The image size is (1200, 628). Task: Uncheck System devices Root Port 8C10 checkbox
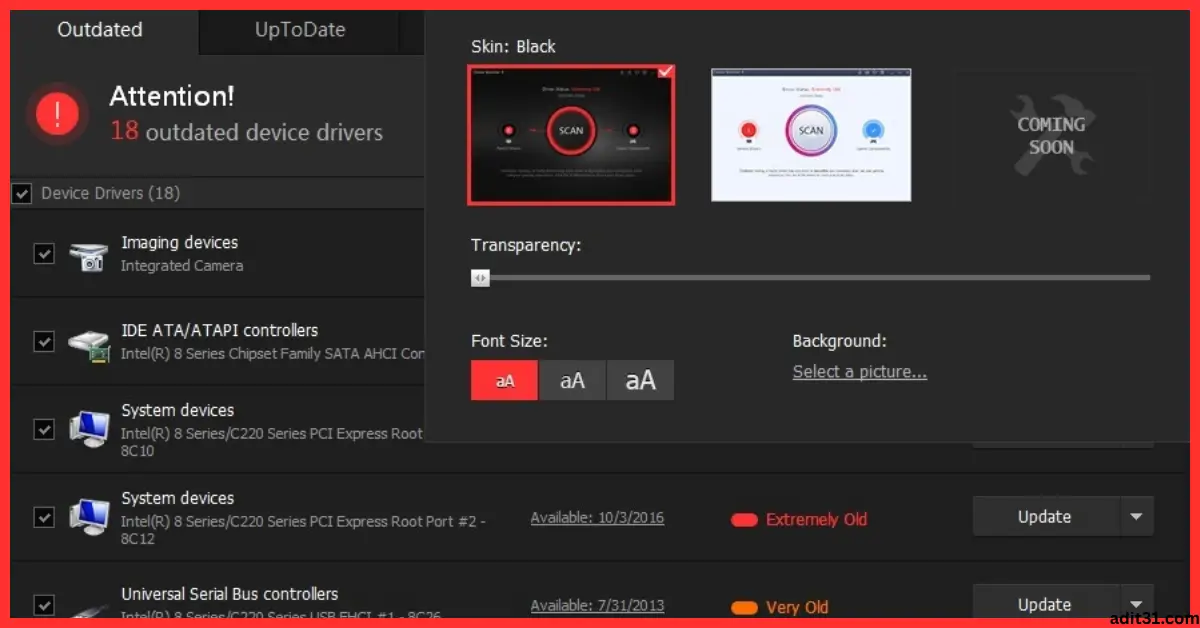point(44,429)
